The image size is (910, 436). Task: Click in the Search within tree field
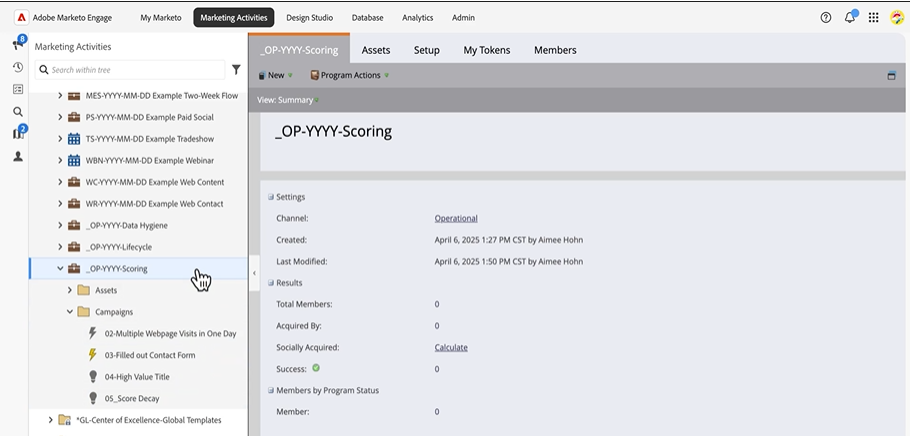pyautogui.click(x=131, y=70)
